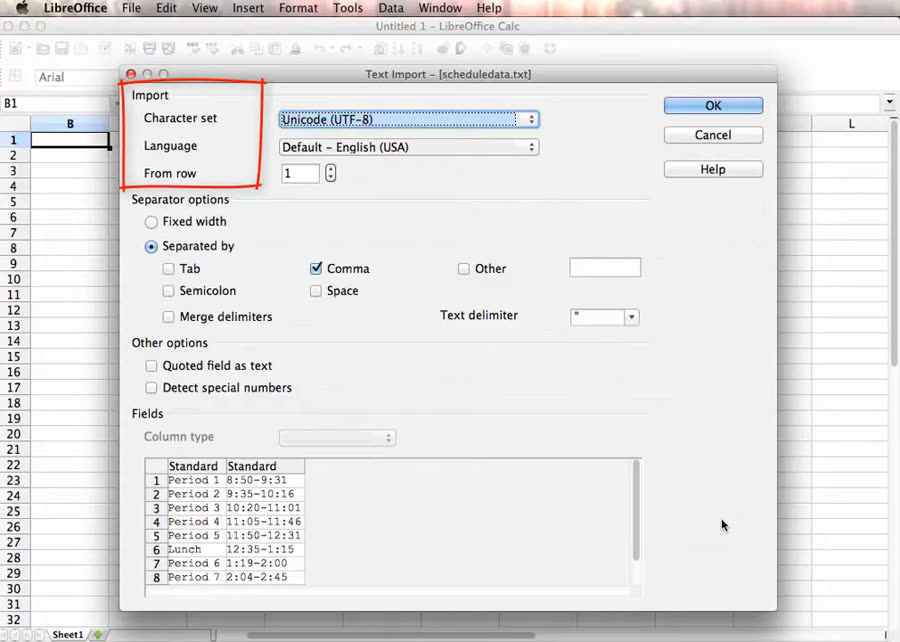Image resolution: width=900 pixels, height=642 pixels.
Task: Open the Character set Unicode (UTF-8) dropdown
Action: click(409, 119)
